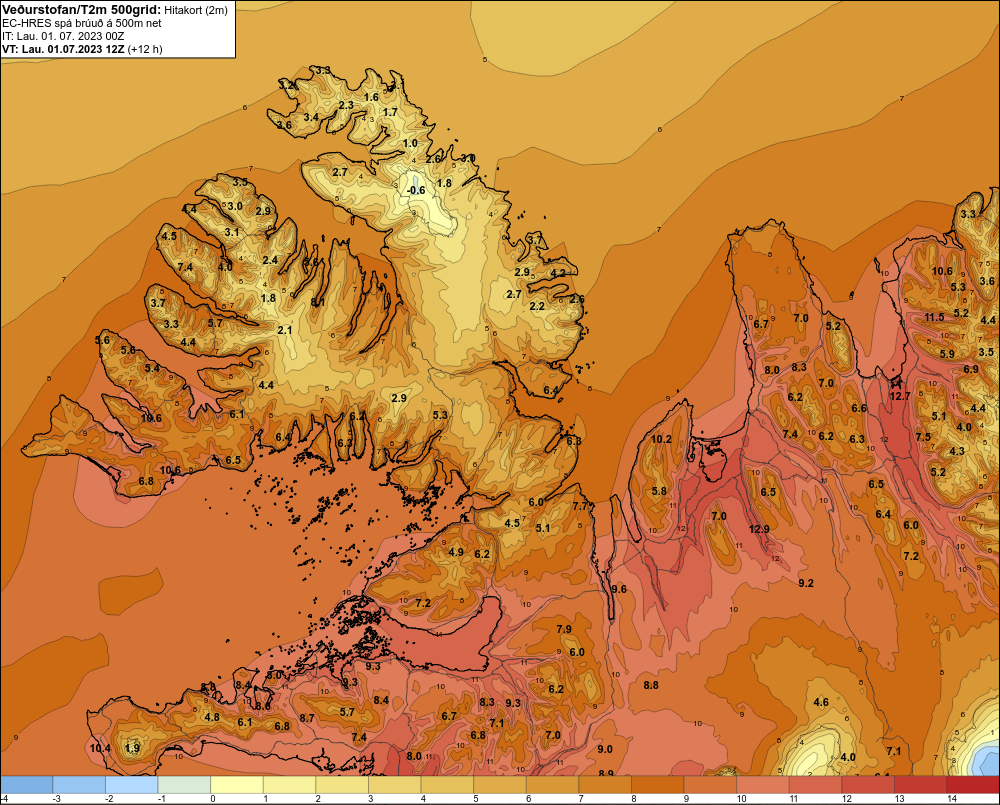Click the "3.4" temperature value
Viewport: 1000px width, 805px height.
(311, 117)
